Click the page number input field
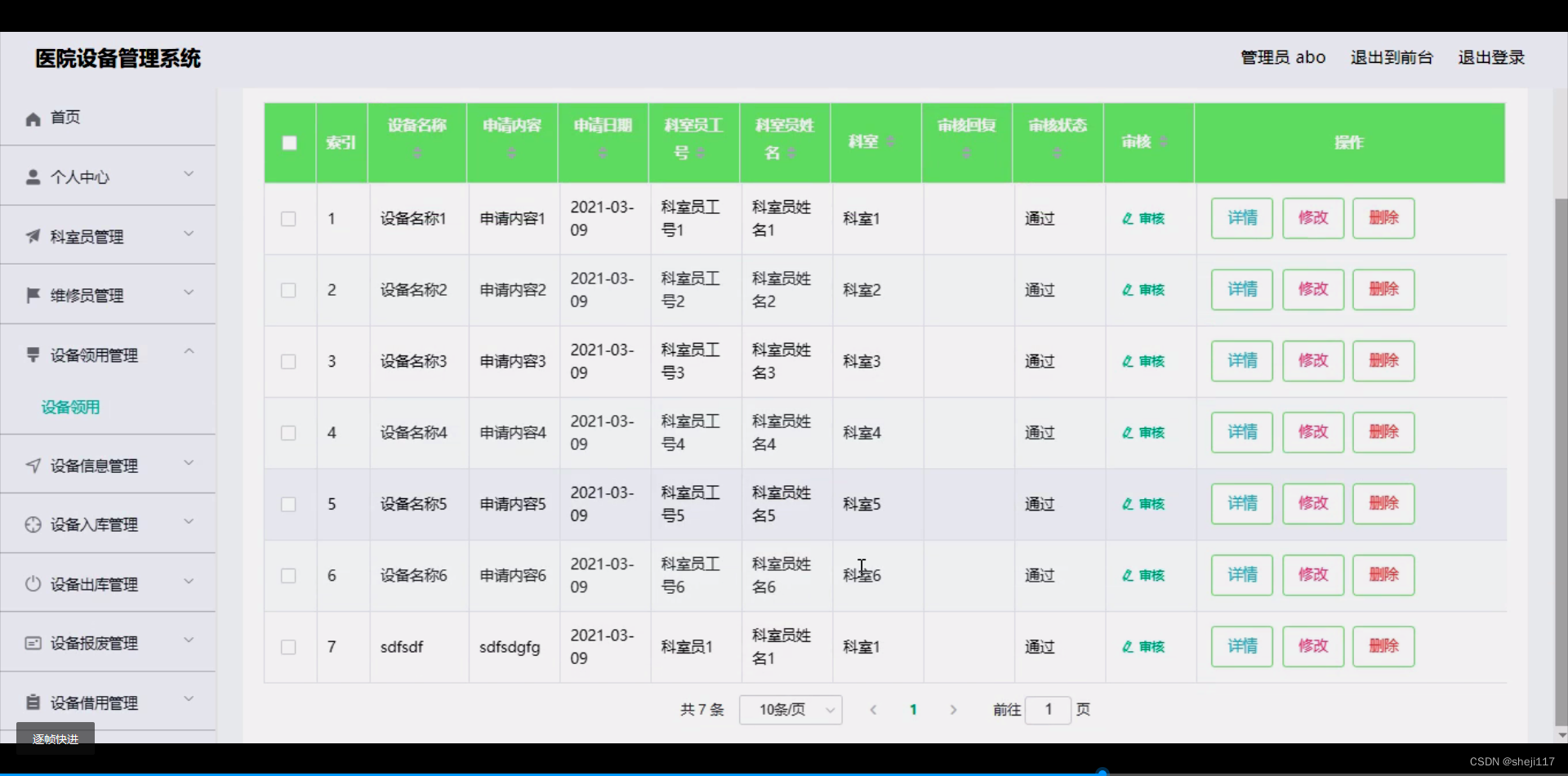Screen dimensions: 1568x776 [x=1048, y=710]
